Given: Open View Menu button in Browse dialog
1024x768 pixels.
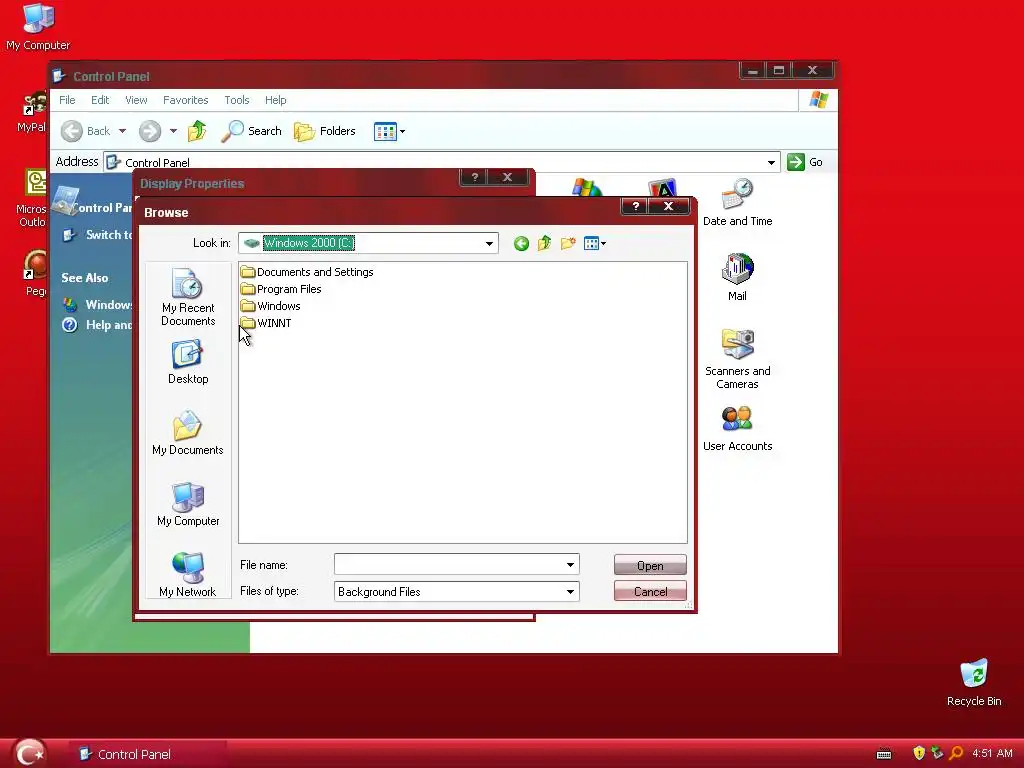Looking at the screenshot, I should (x=594, y=244).
